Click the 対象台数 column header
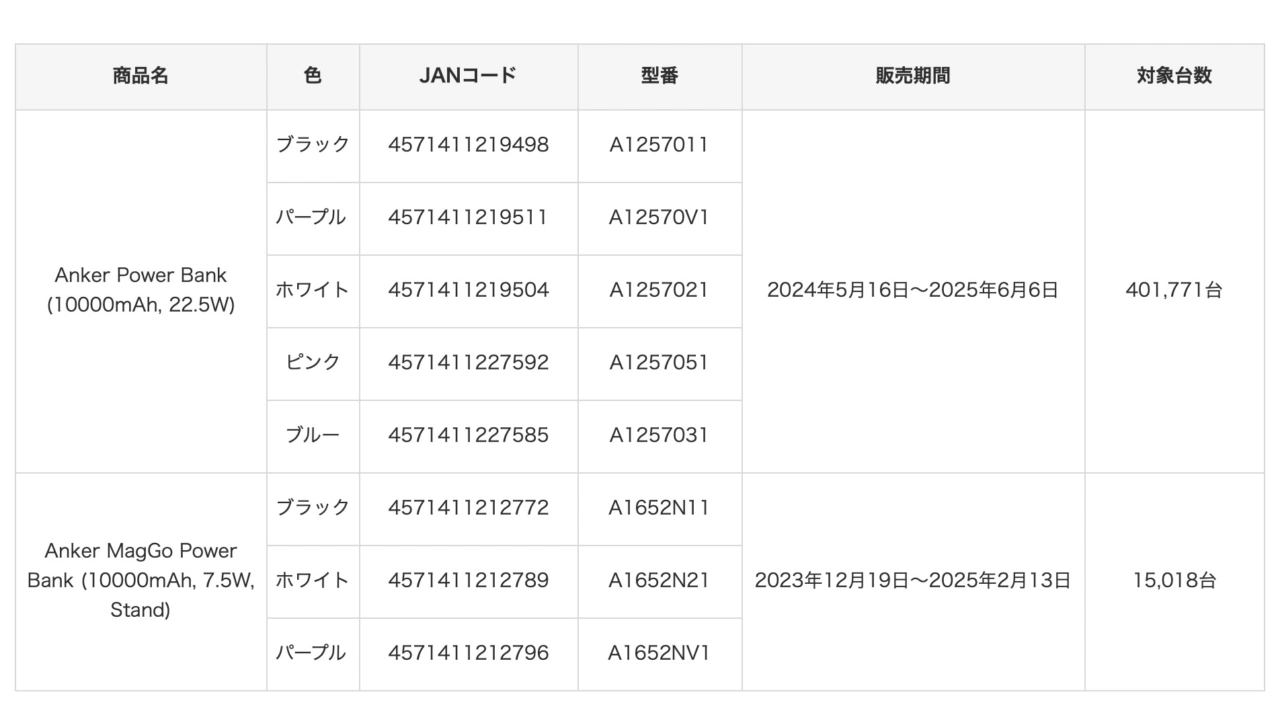1280x720 pixels. (1173, 76)
